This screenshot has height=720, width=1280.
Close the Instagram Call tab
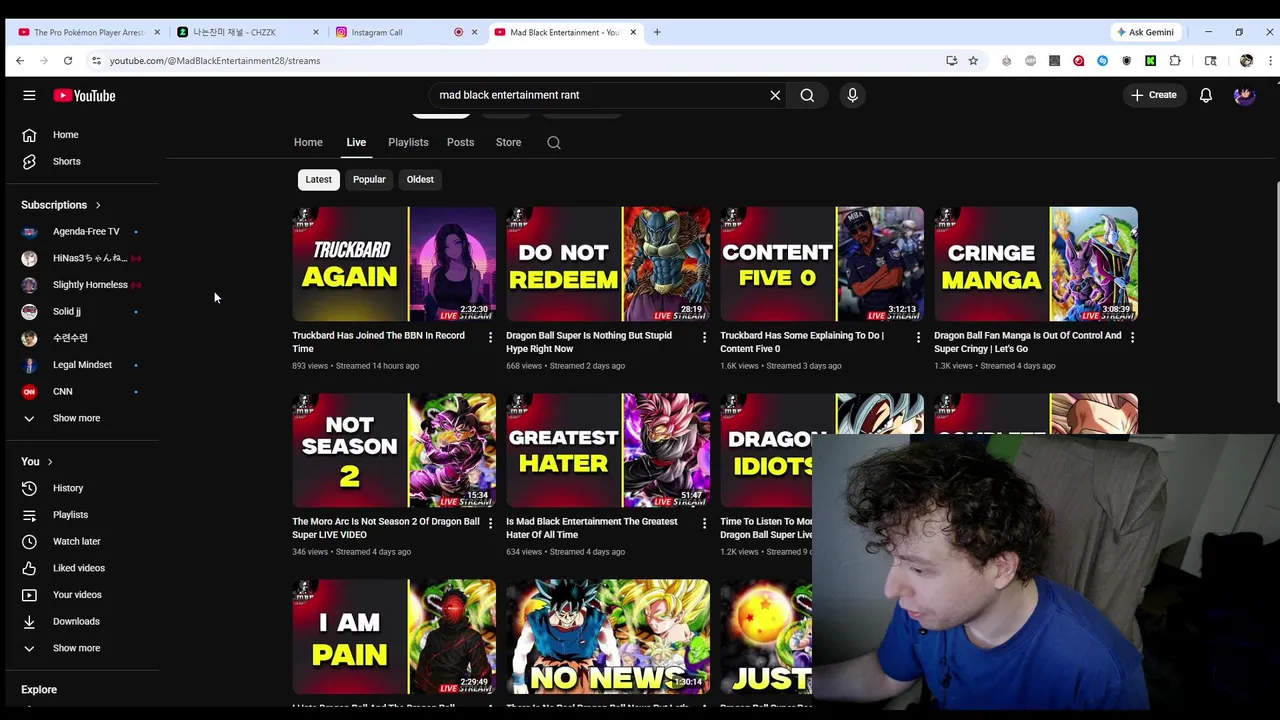pyautogui.click(x=474, y=32)
